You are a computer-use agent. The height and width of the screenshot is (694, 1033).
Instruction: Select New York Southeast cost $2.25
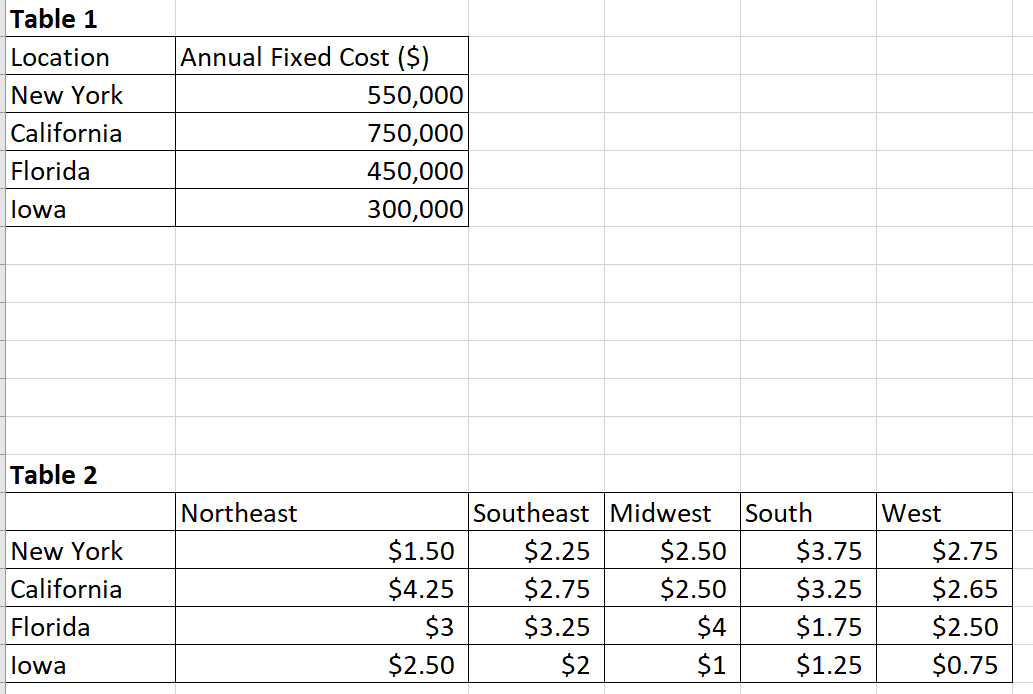[536, 550]
